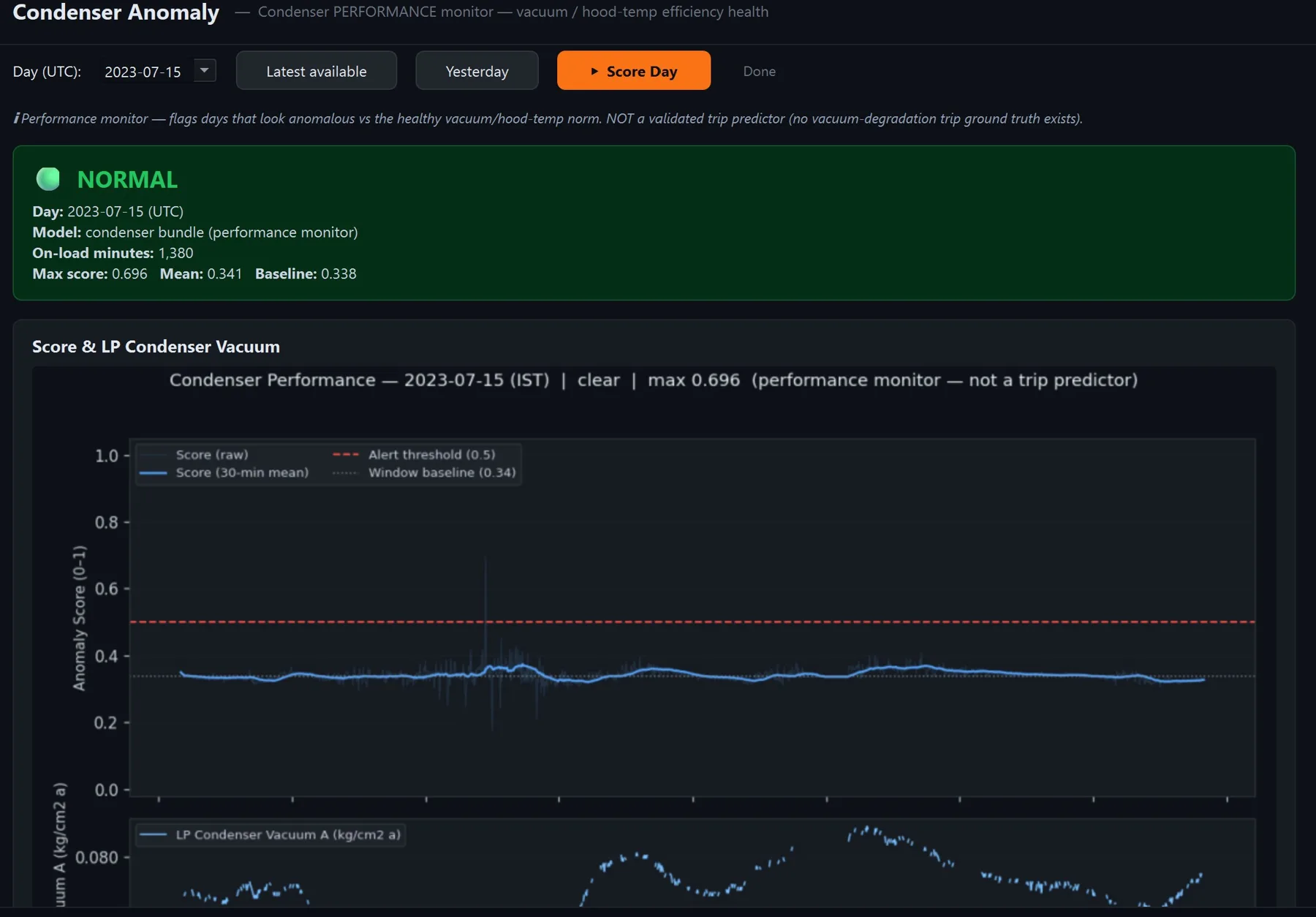Image resolution: width=1316 pixels, height=917 pixels.
Task: Click the Mean 0.341 value
Action: coord(224,273)
